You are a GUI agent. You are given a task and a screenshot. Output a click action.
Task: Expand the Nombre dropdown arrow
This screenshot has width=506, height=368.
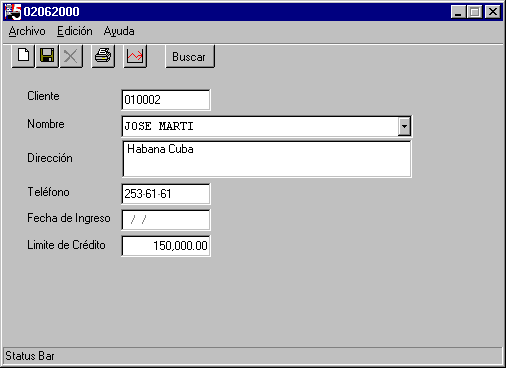point(404,126)
